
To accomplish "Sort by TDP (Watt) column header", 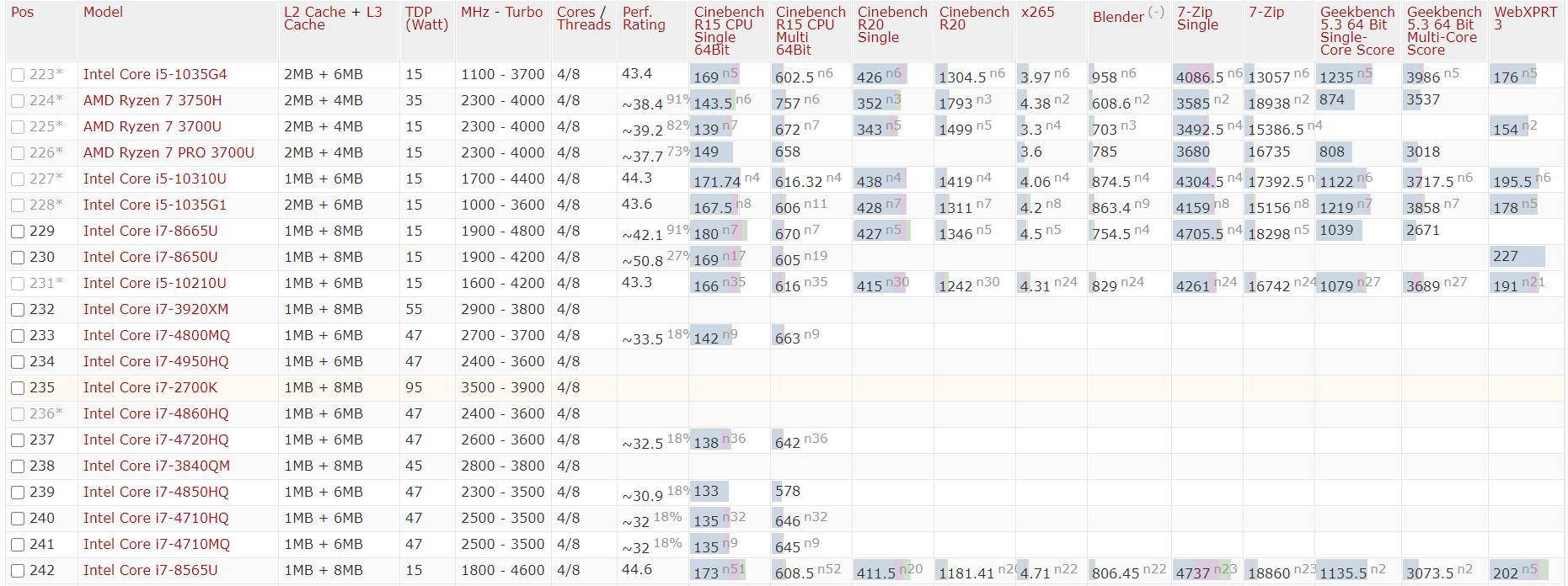I will coord(426,19).
